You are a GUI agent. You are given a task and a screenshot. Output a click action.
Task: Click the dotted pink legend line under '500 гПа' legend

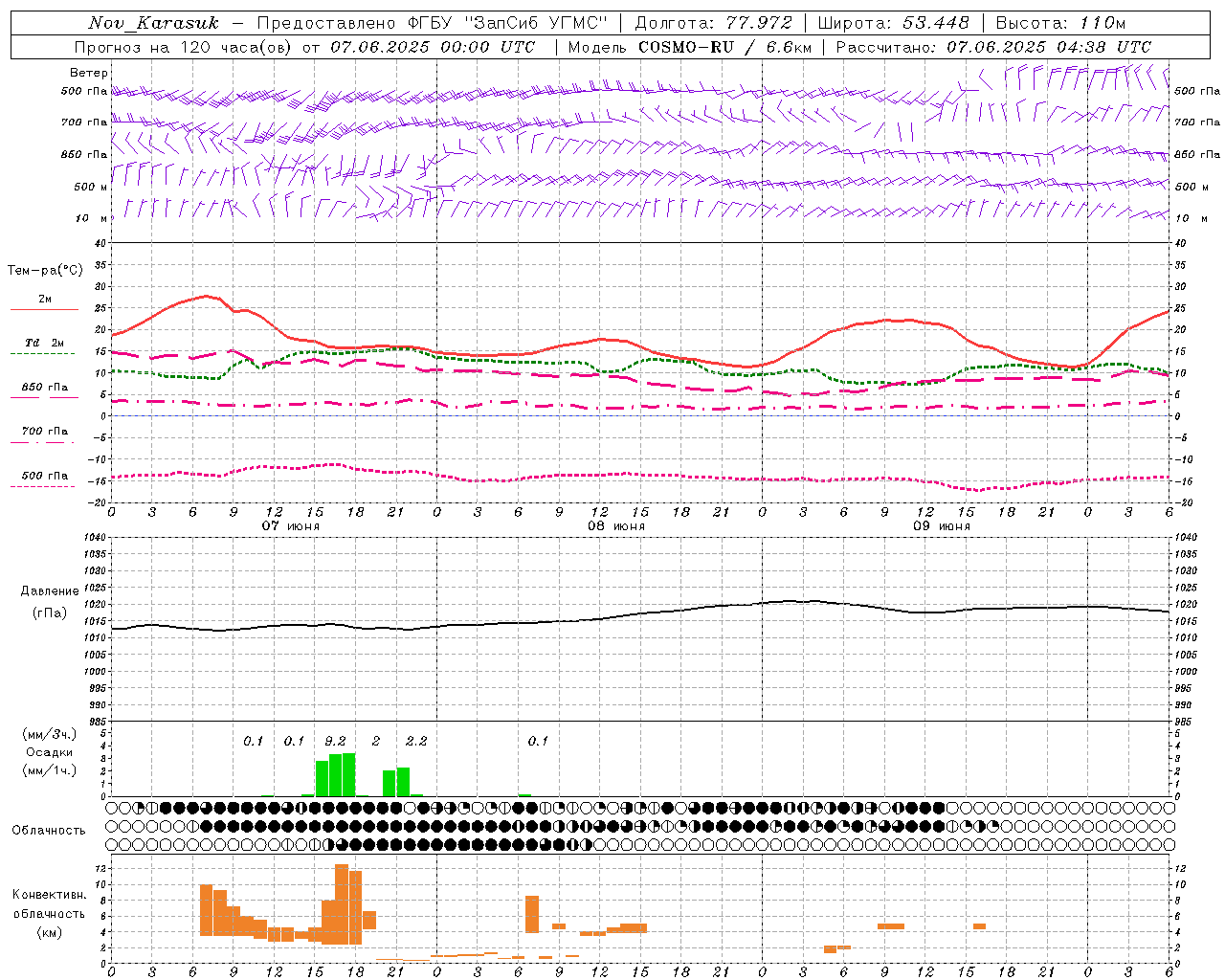click(43, 487)
